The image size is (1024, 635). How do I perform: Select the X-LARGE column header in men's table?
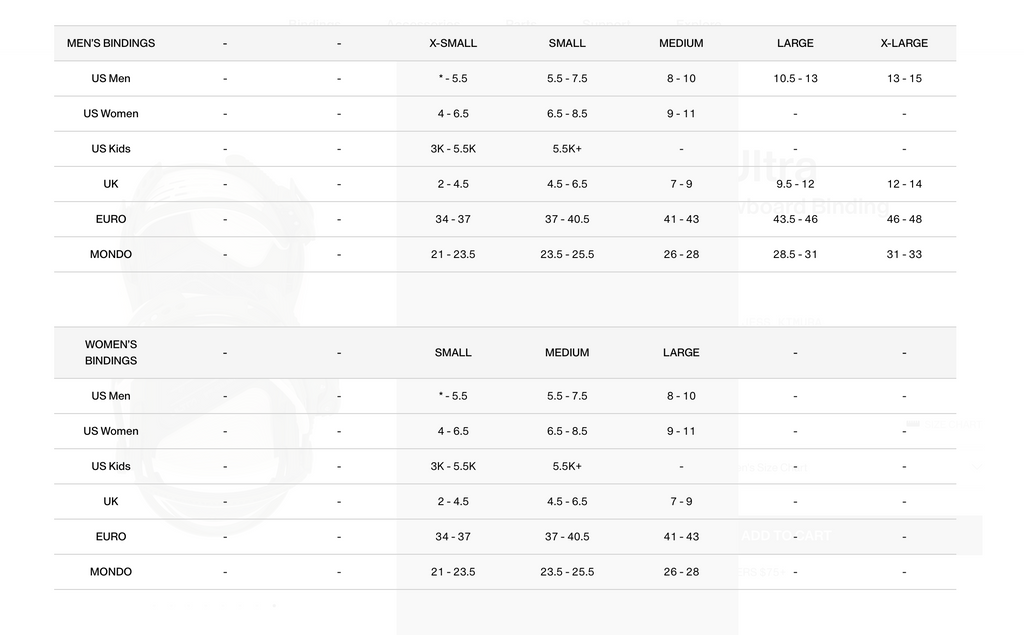pyautogui.click(x=904, y=44)
